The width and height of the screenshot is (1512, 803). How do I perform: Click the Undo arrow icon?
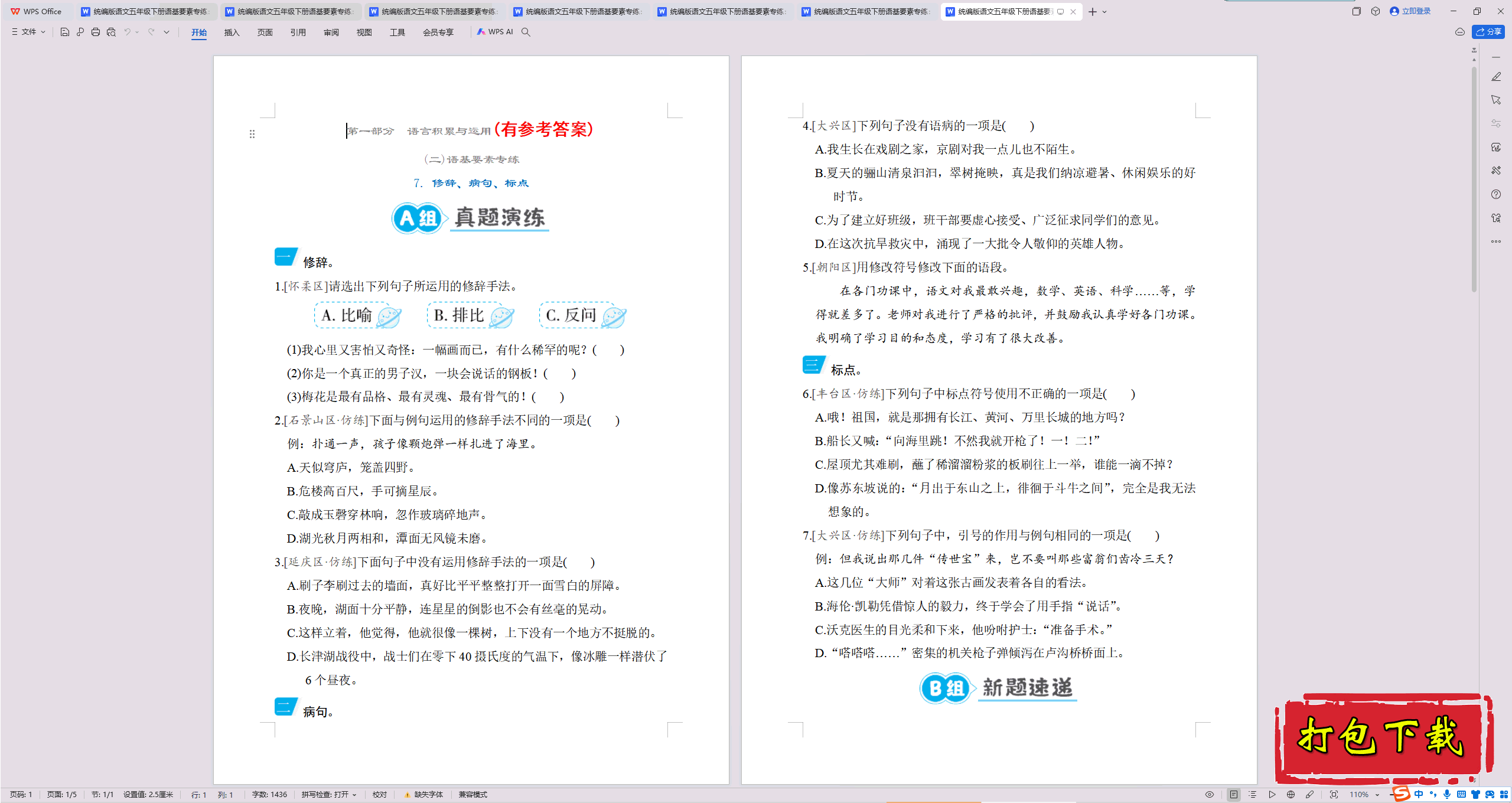click(x=127, y=32)
